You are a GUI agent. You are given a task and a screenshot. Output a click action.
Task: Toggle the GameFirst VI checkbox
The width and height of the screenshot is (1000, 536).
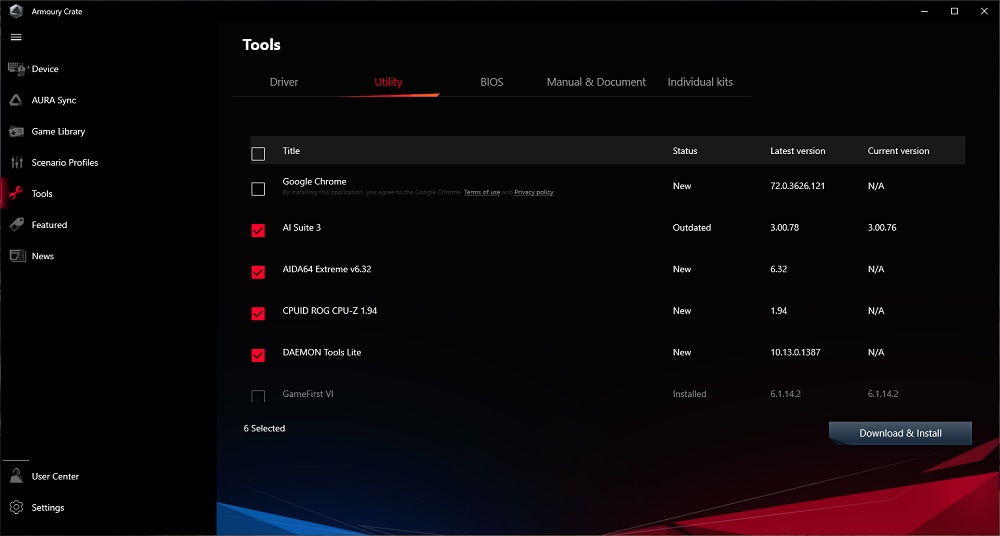pyautogui.click(x=258, y=396)
